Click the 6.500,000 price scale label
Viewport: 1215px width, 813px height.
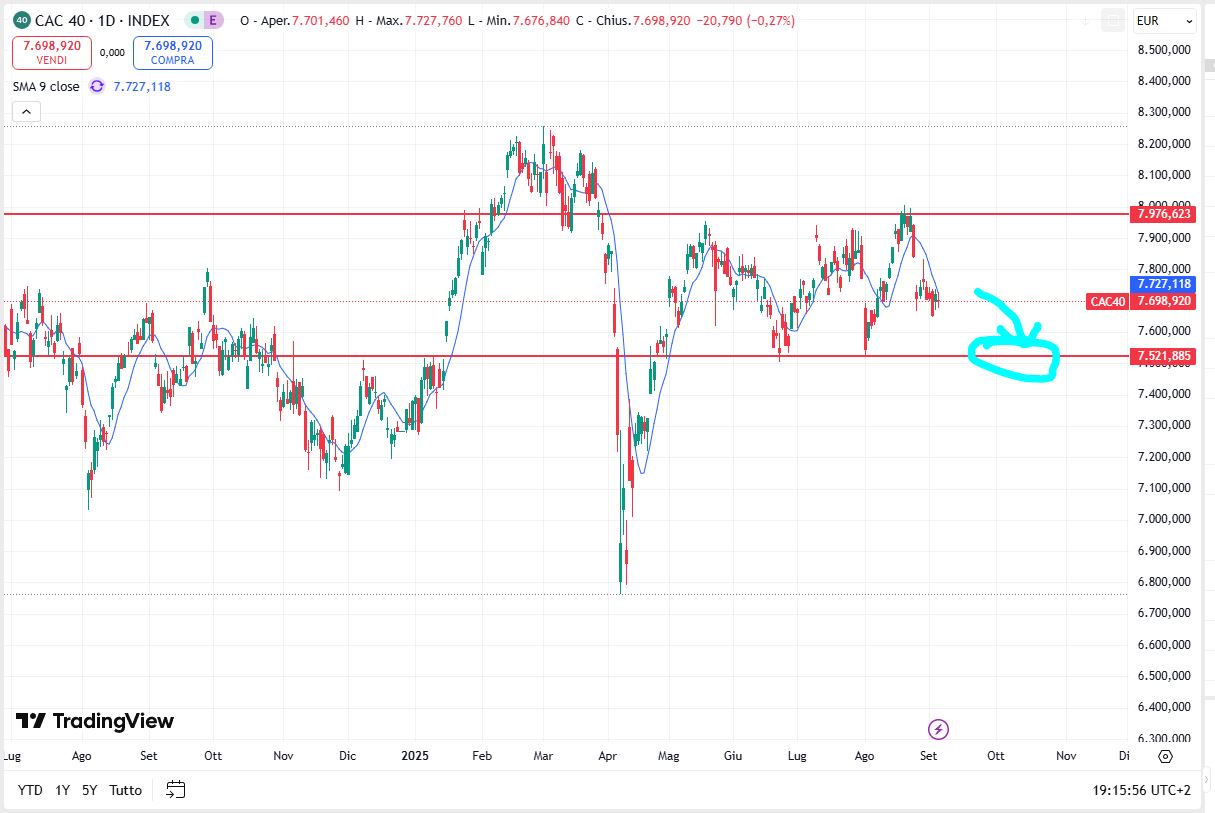(1164, 676)
